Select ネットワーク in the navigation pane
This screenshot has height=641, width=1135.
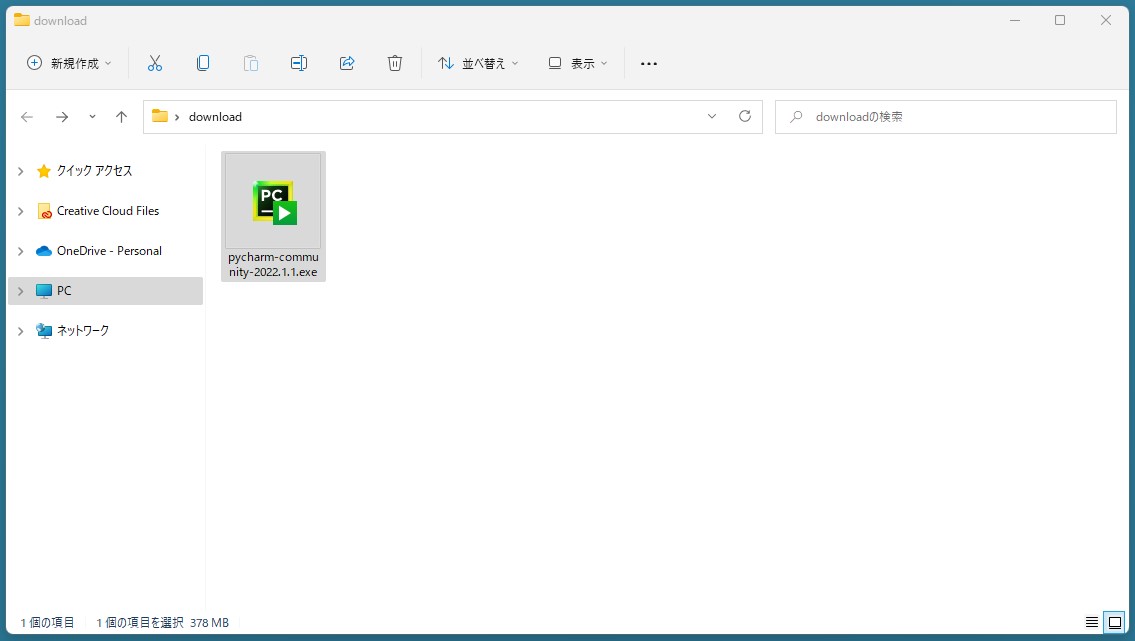click(83, 330)
